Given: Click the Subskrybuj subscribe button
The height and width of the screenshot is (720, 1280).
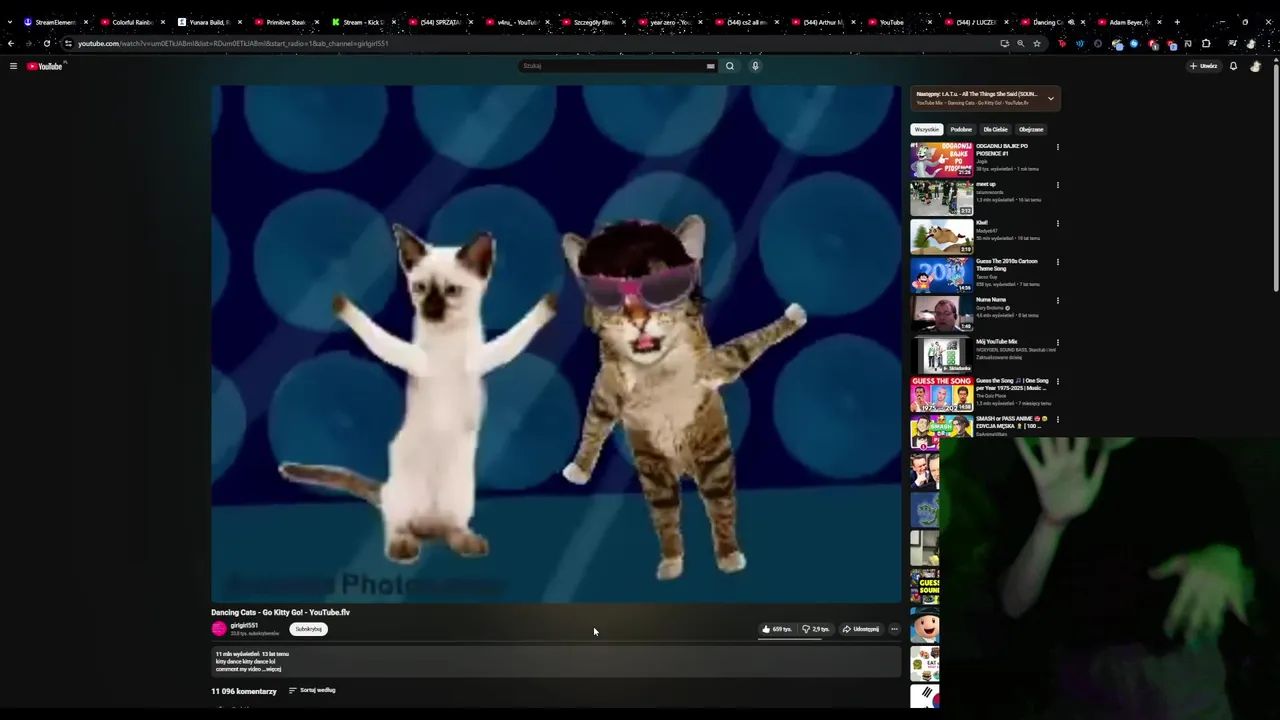Looking at the screenshot, I should pyautogui.click(x=309, y=629).
